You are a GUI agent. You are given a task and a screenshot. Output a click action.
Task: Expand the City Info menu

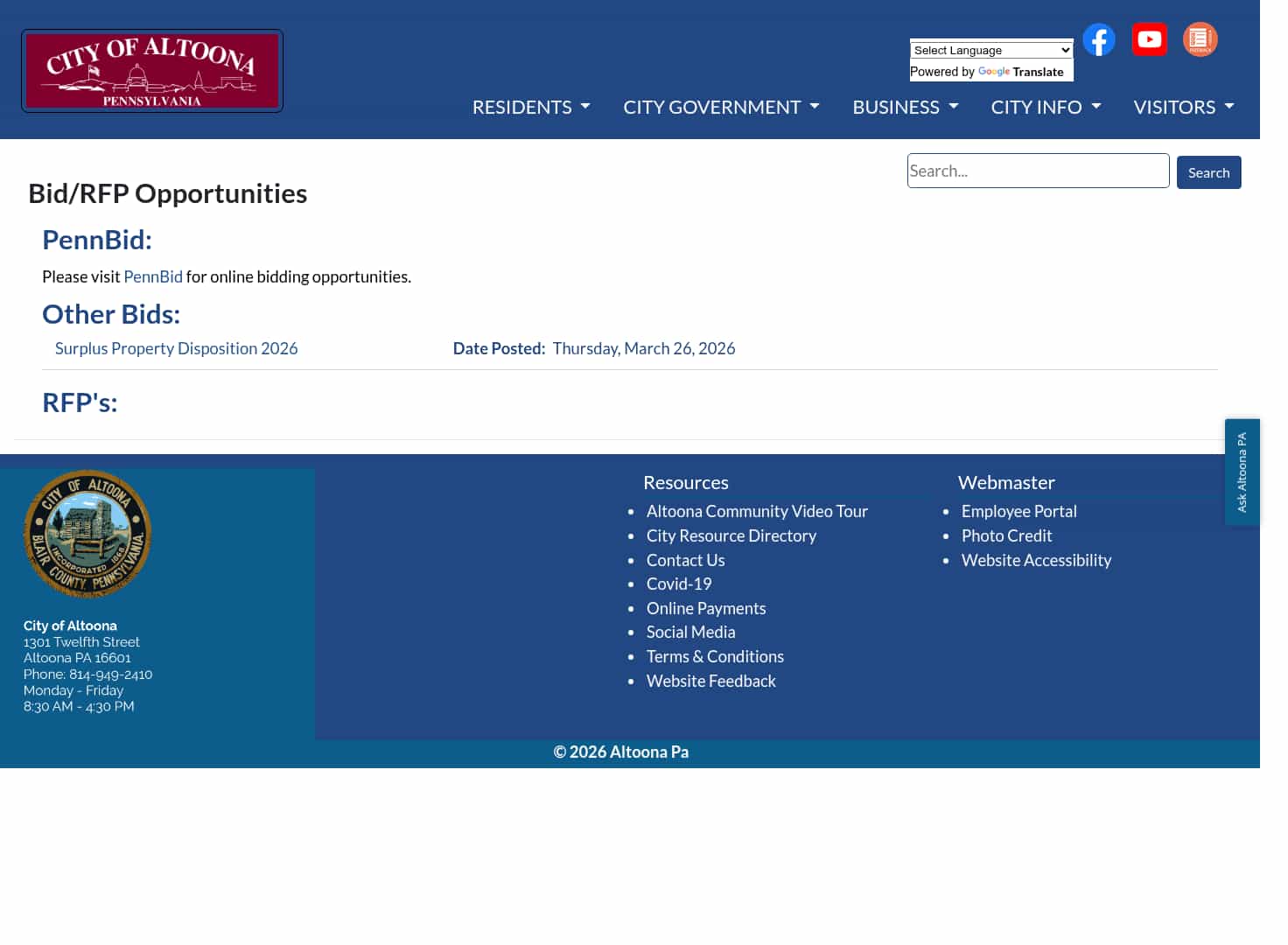tap(1046, 107)
